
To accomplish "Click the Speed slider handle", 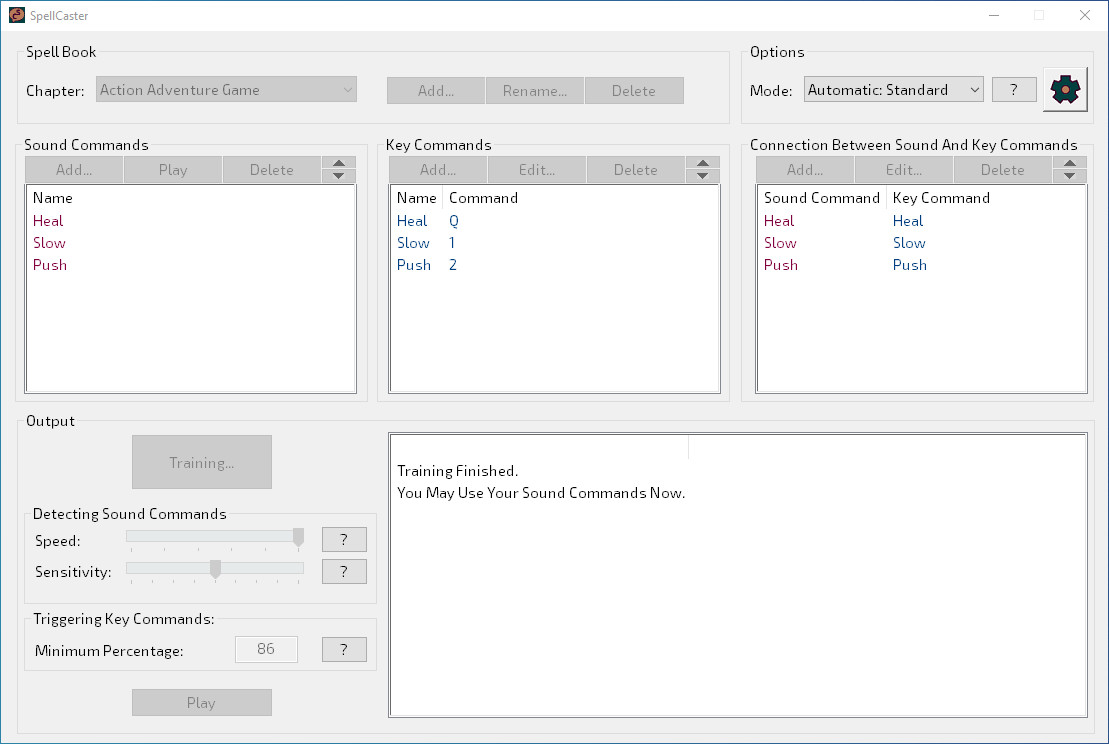I will click(298, 538).
